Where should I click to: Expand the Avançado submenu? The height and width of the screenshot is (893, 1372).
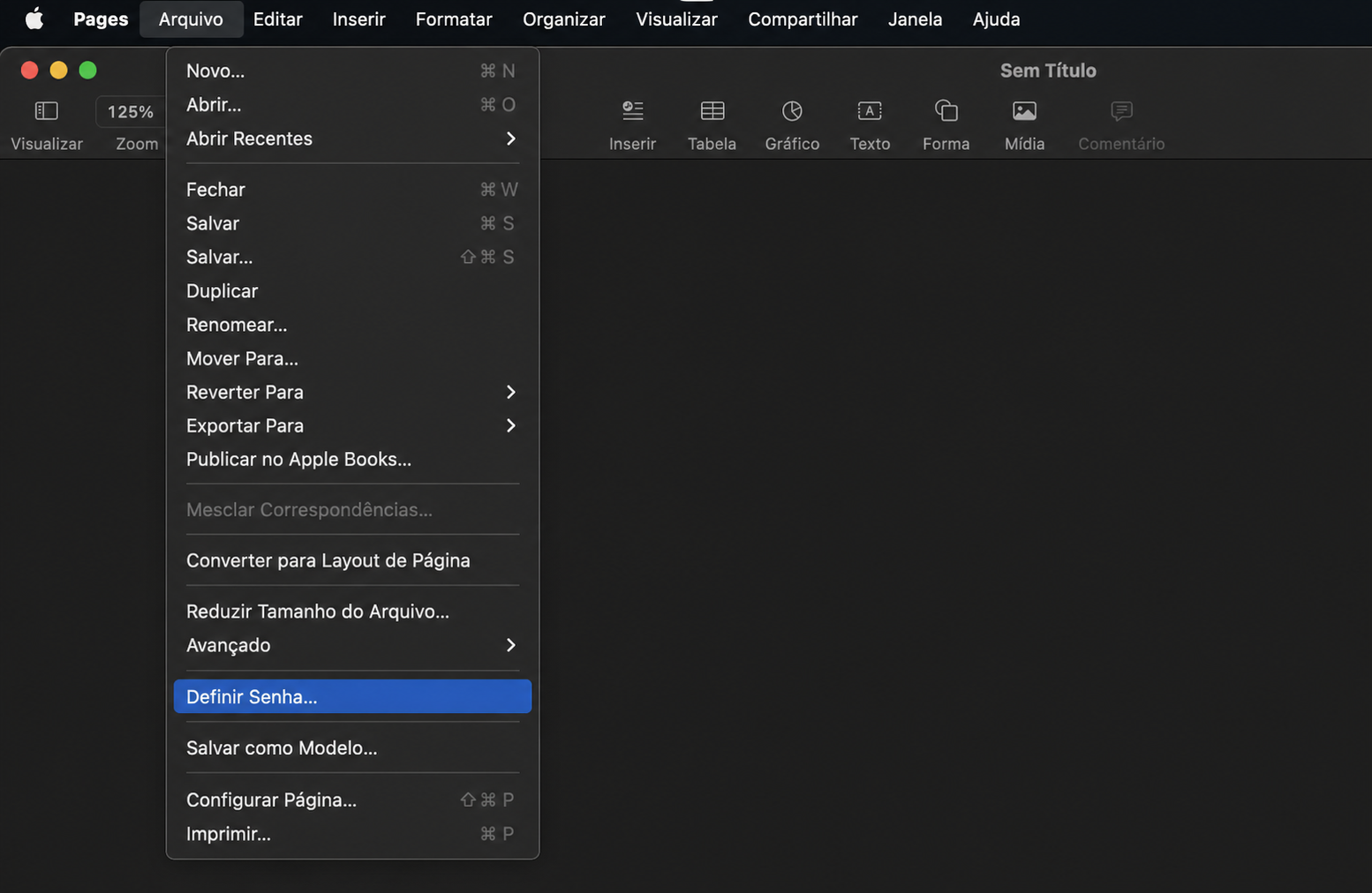coord(352,645)
